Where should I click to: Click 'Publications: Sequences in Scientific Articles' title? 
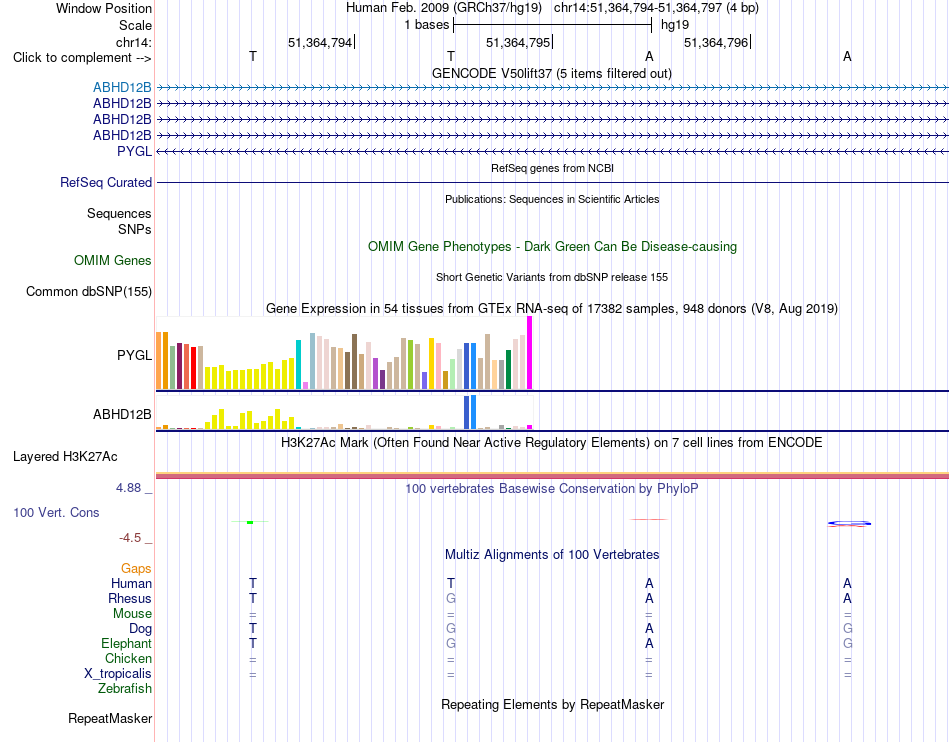pos(552,199)
